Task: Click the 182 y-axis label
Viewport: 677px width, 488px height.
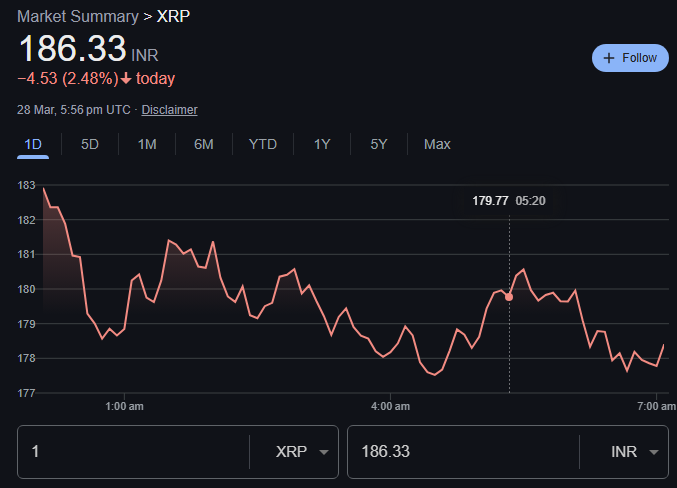Action: point(26,220)
